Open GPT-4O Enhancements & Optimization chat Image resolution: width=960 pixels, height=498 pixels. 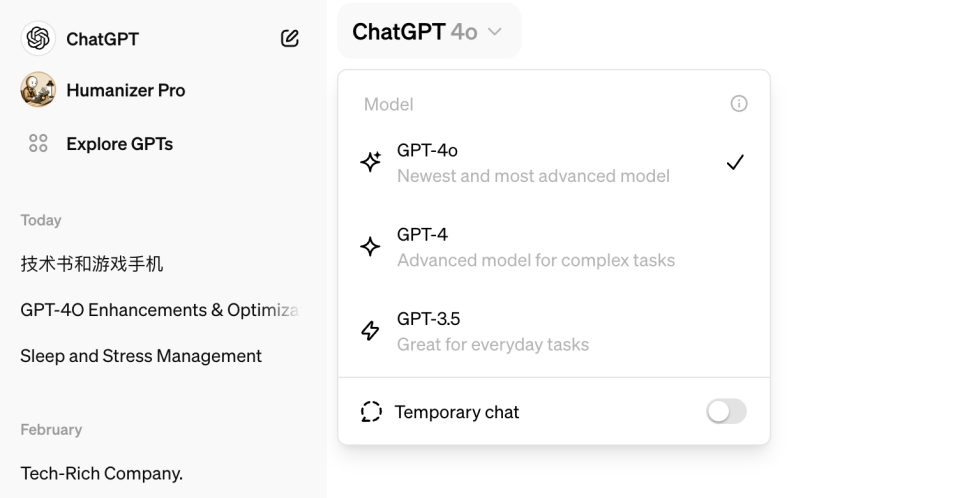tap(159, 310)
